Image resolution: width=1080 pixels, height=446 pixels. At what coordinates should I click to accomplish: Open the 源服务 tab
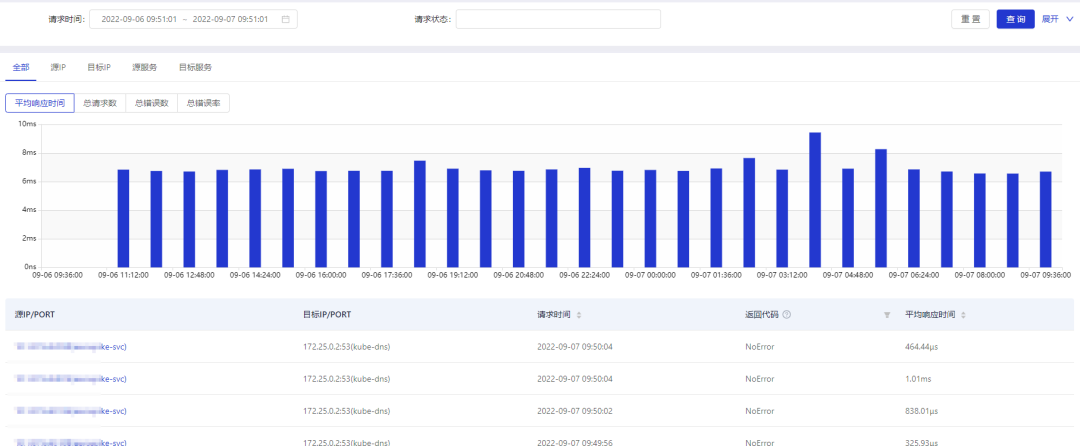pos(144,67)
